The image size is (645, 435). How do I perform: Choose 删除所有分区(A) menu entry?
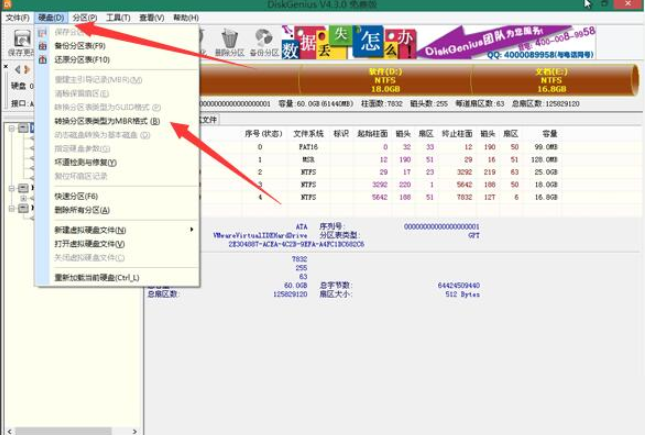point(117,210)
